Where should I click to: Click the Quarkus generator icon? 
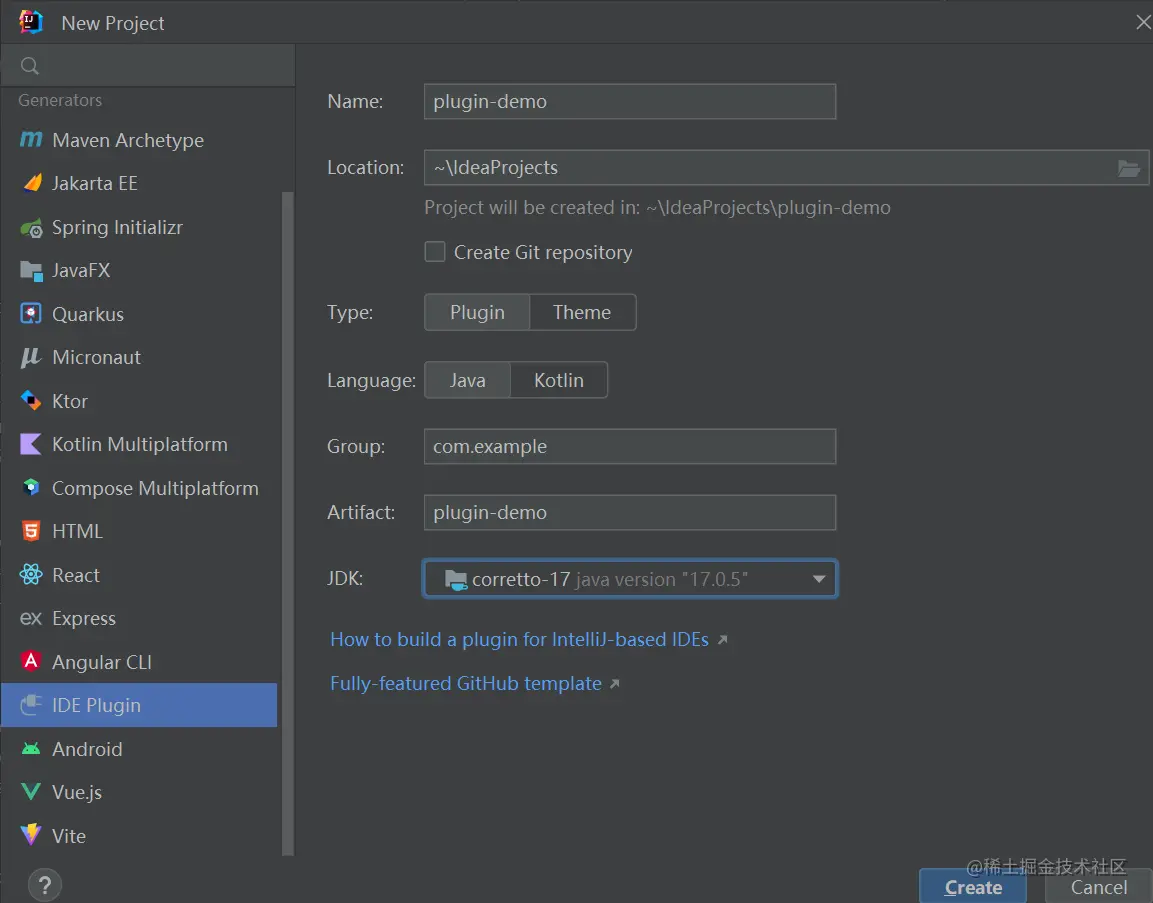pos(31,314)
